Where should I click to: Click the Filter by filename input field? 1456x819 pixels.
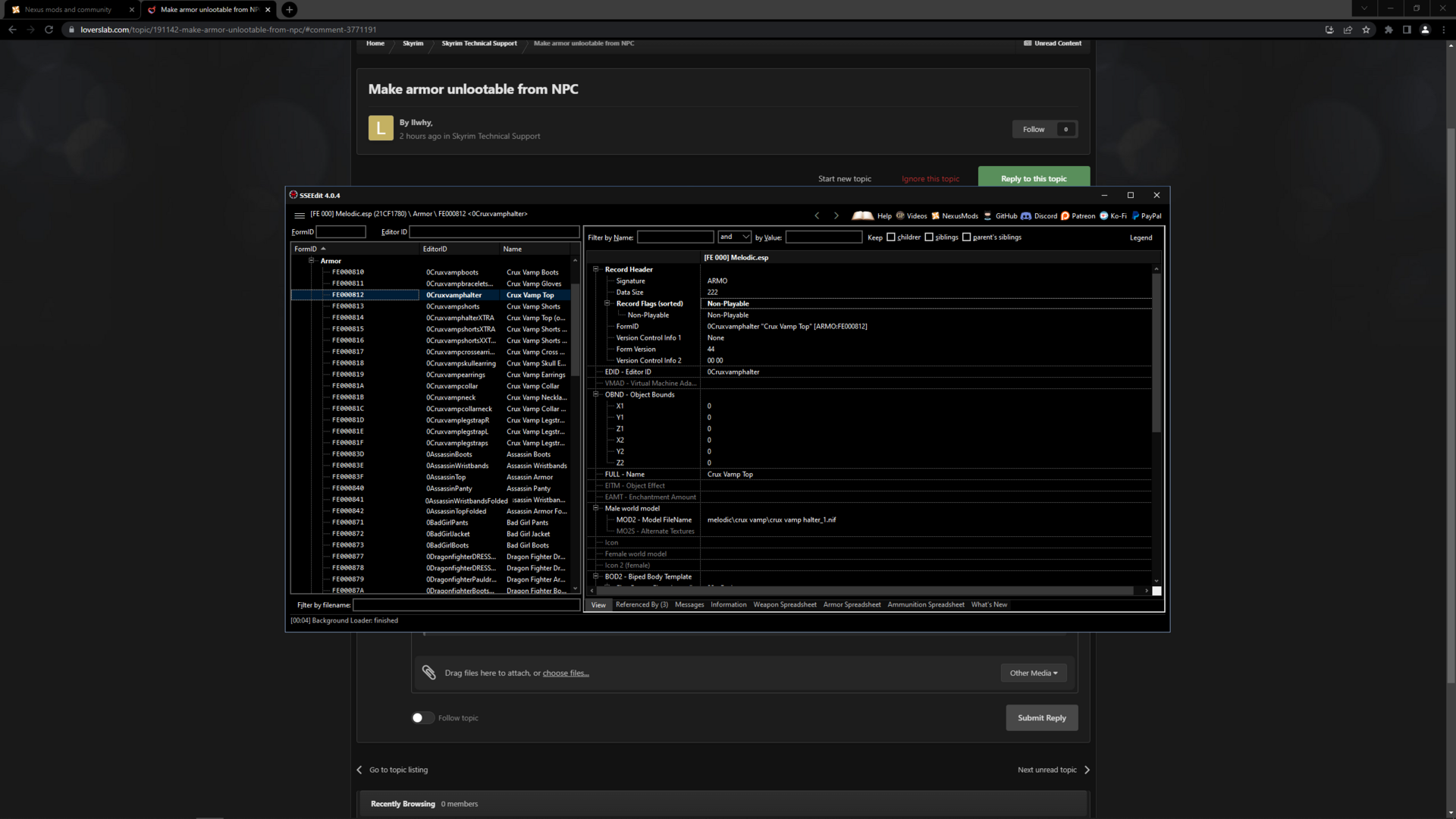[x=466, y=605]
